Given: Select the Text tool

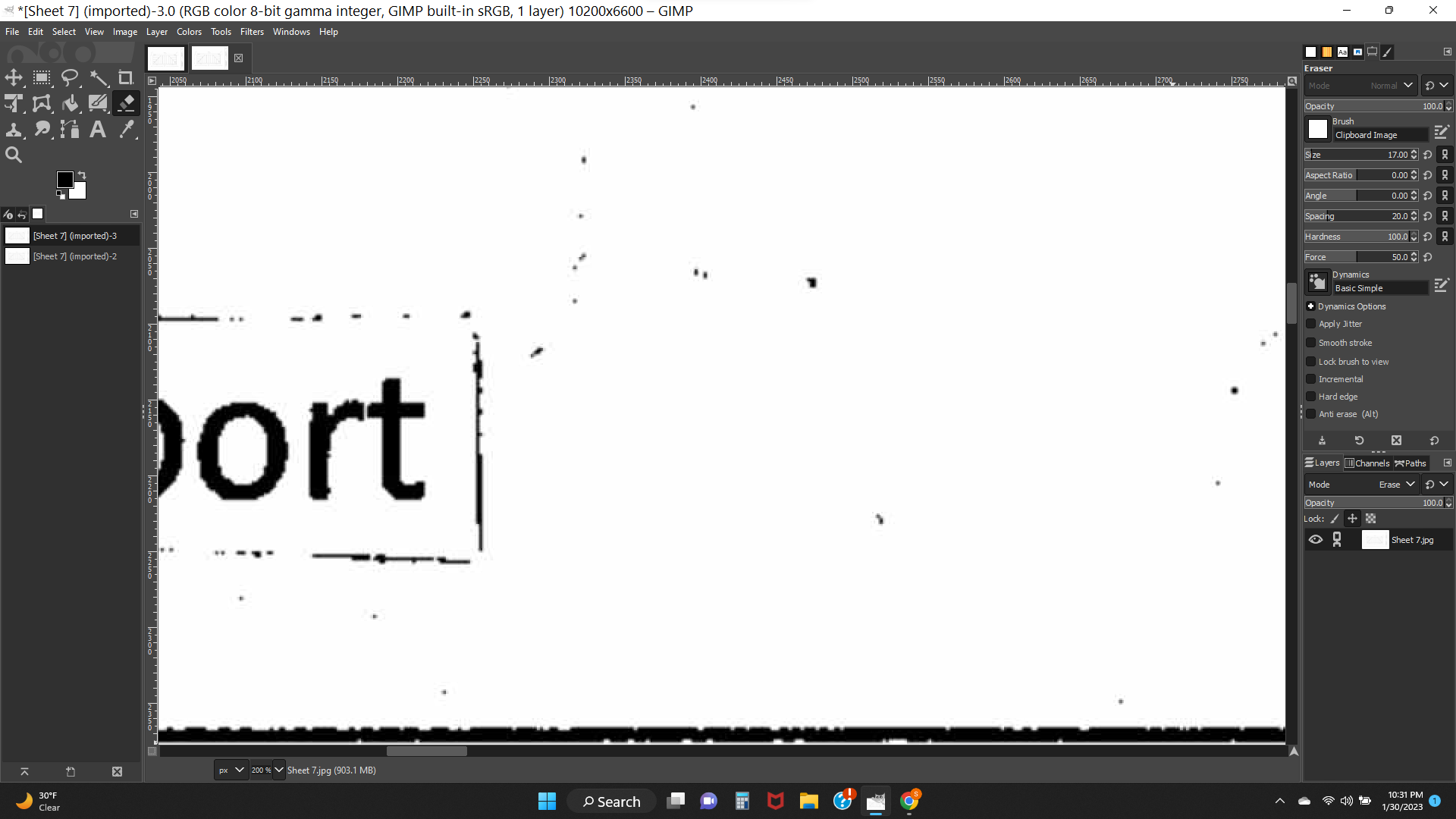Looking at the screenshot, I should coord(98,130).
